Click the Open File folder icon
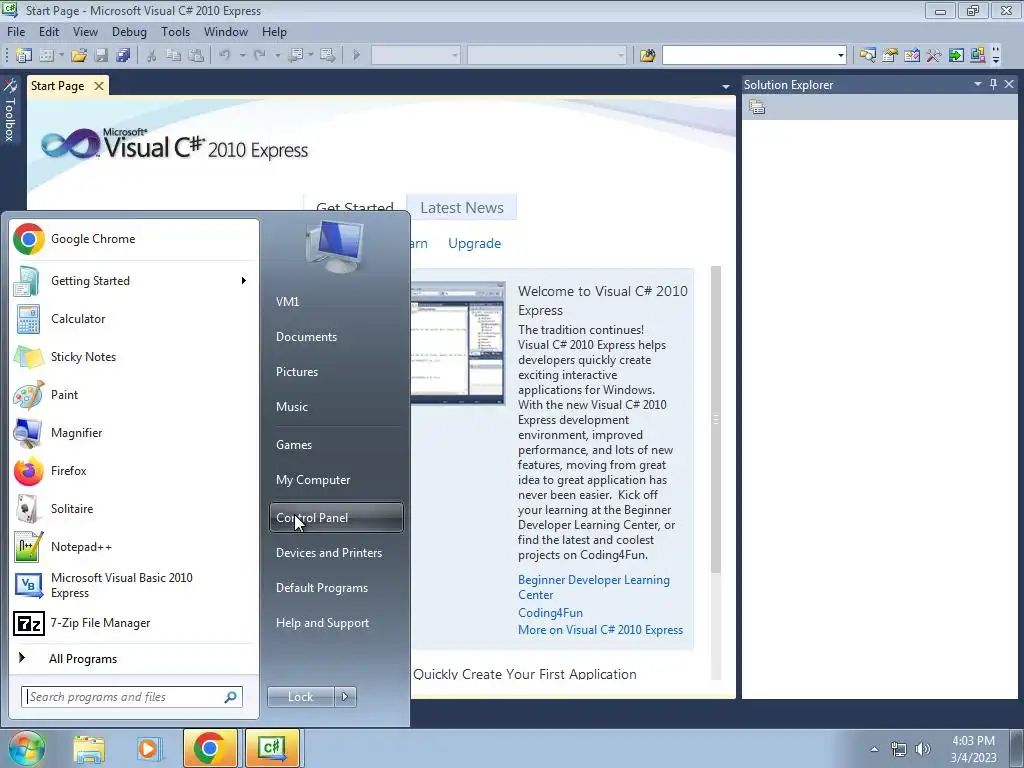Screen dimensions: 1024x768 pos(79,56)
